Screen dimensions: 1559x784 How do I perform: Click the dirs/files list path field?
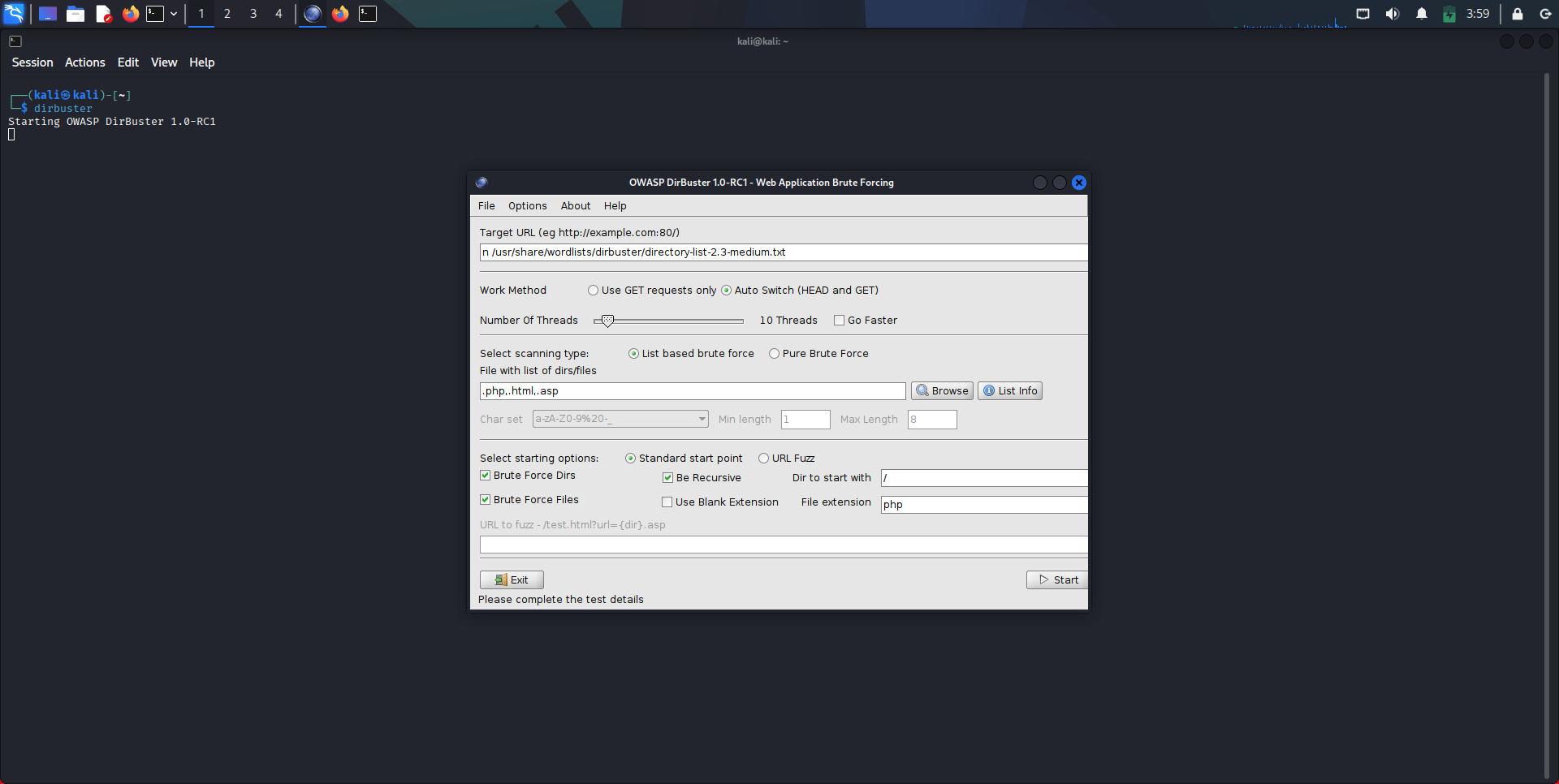[x=693, y=391]
